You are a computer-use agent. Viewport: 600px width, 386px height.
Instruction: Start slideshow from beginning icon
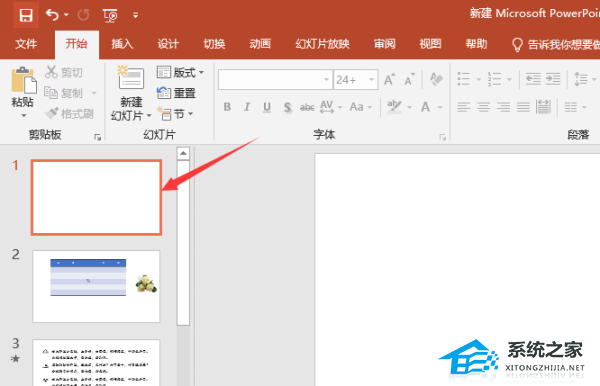(110, 15)
